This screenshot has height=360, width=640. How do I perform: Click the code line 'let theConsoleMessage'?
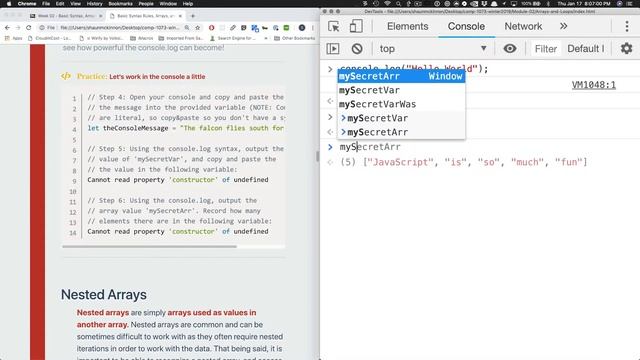click(x=185, y=128)
